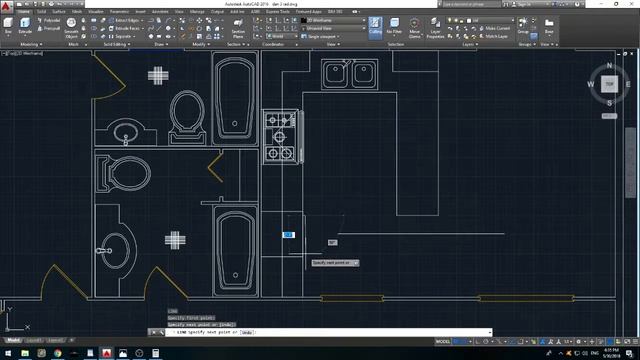This screenshot has height=360, width=640.
Task: Open the Unsaved View dropdown
Action: [x=333, y=28]
